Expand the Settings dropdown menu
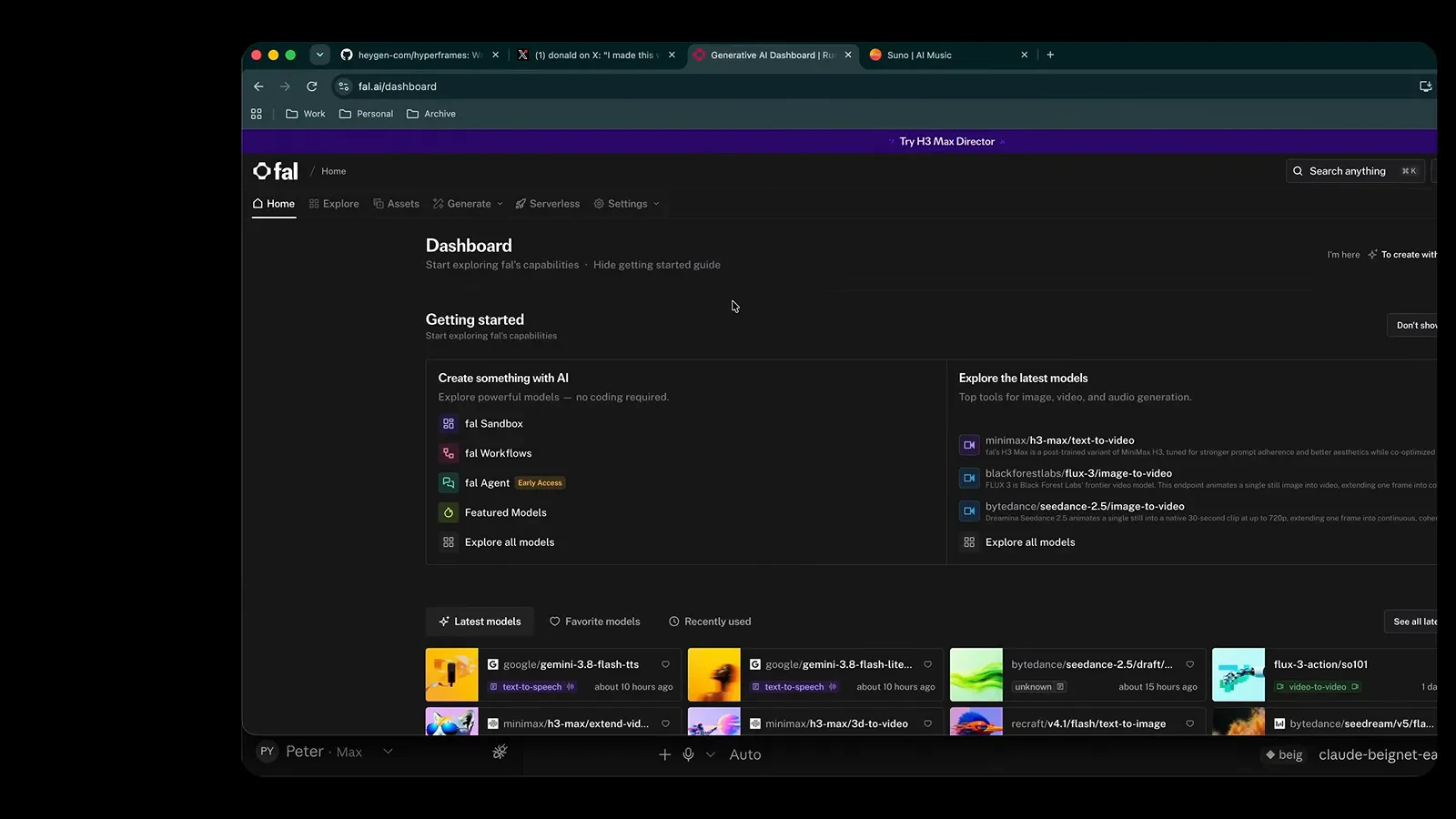 pyautogui.click(x=626, y=204)
